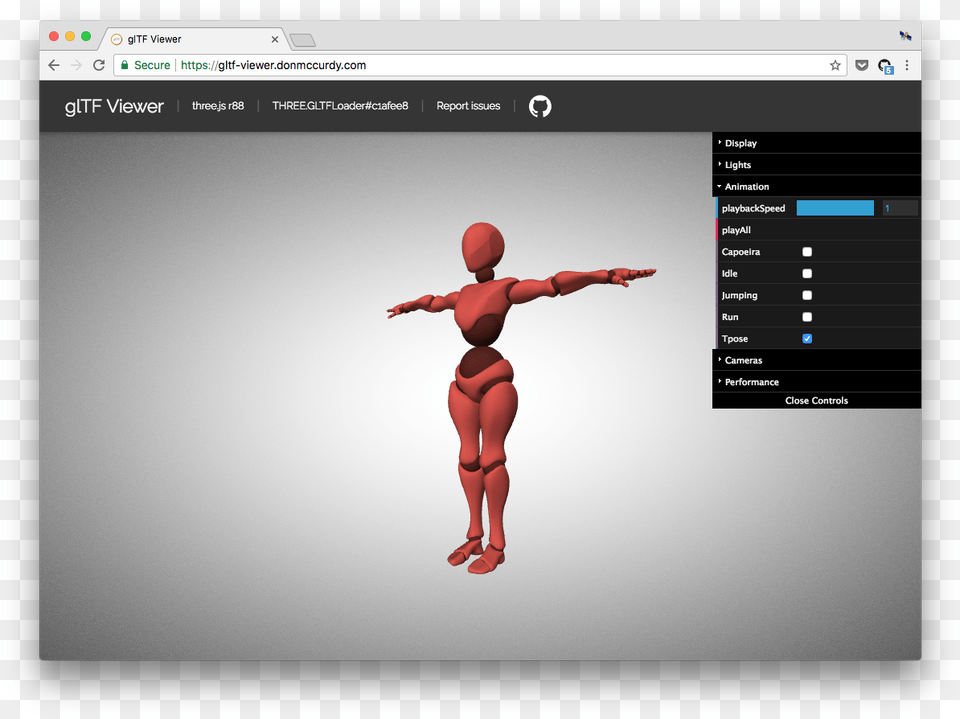Expand the Display folder
The image size is (960, 719).
point(741,143)
